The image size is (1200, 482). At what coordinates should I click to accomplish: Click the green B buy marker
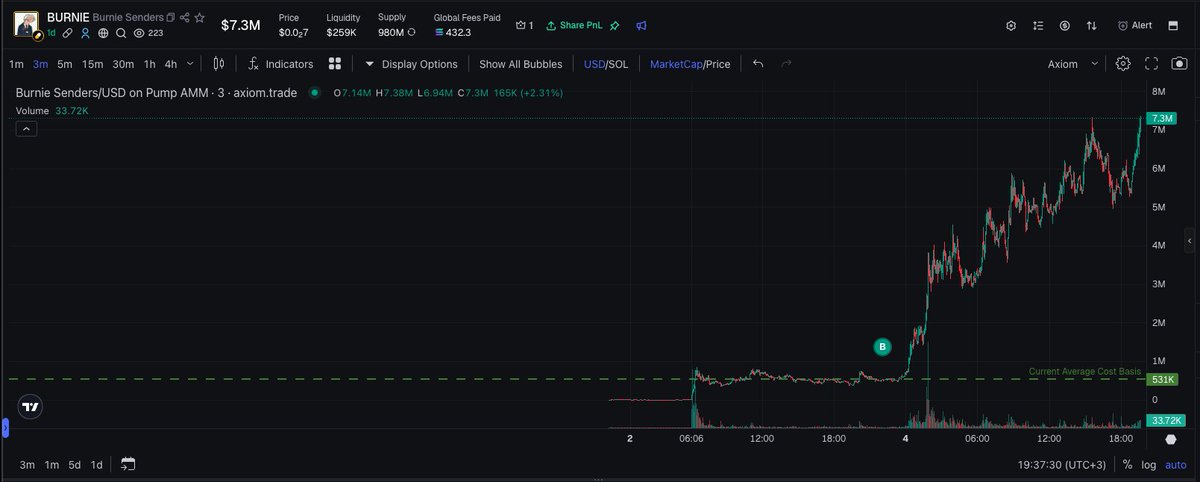coord(882,347)
